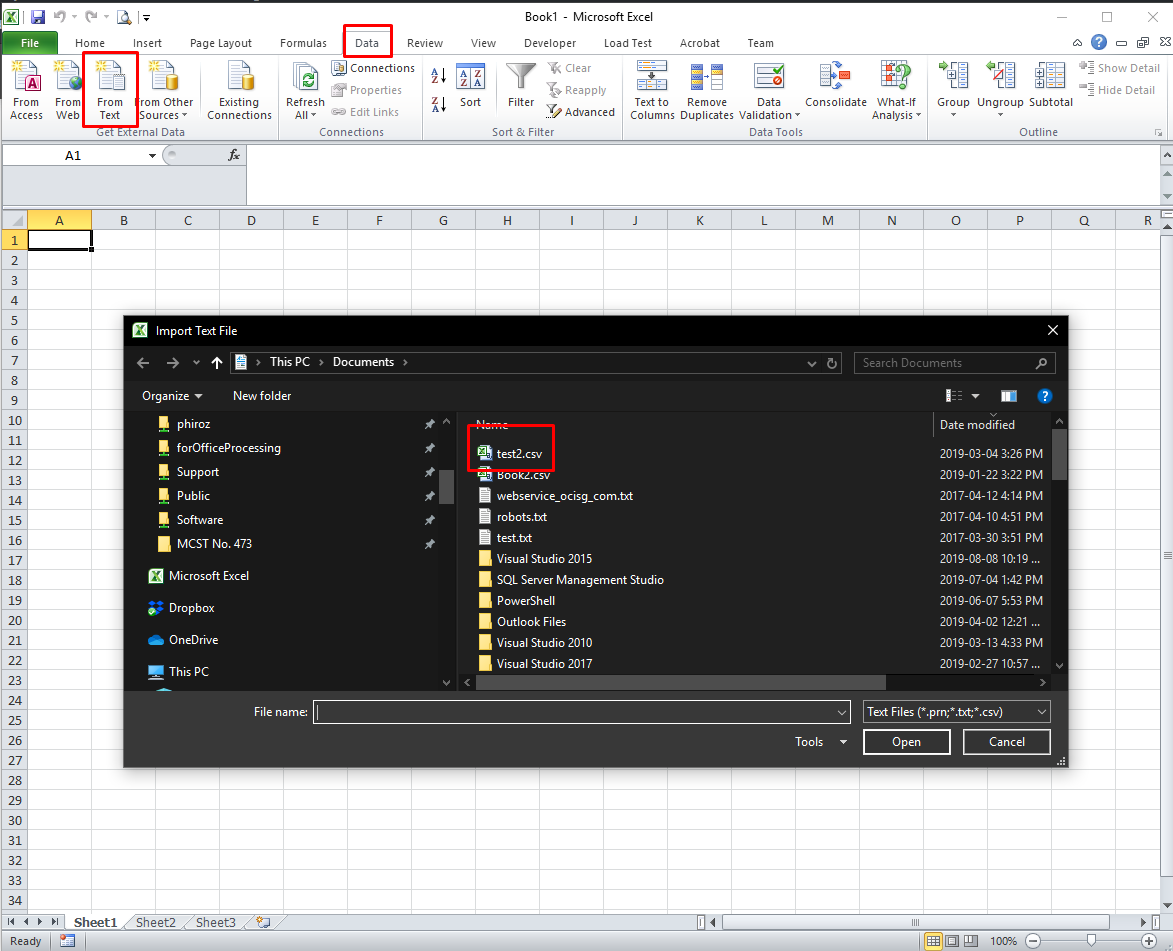Click the Sort Z to A icon
Viewport: 1173px width, 951px height.
point(438,104)
